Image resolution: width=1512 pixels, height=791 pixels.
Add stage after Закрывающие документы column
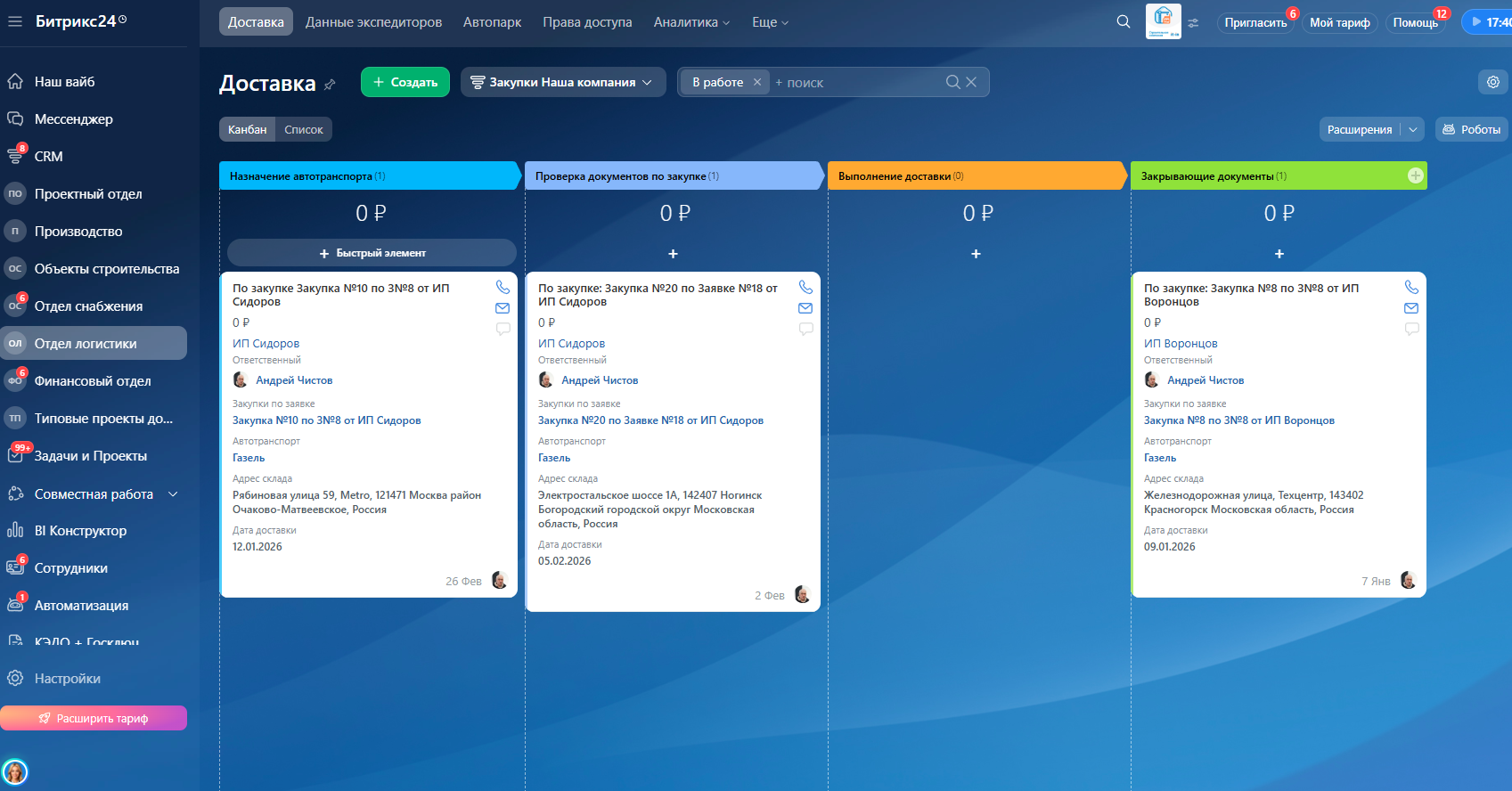1415,175
